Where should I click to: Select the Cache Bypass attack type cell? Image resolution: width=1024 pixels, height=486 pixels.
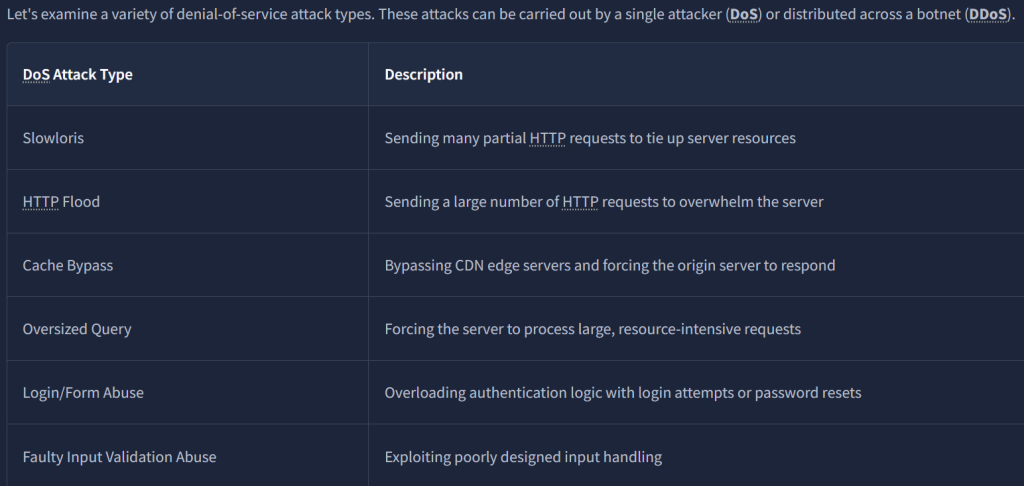[69, 266]
